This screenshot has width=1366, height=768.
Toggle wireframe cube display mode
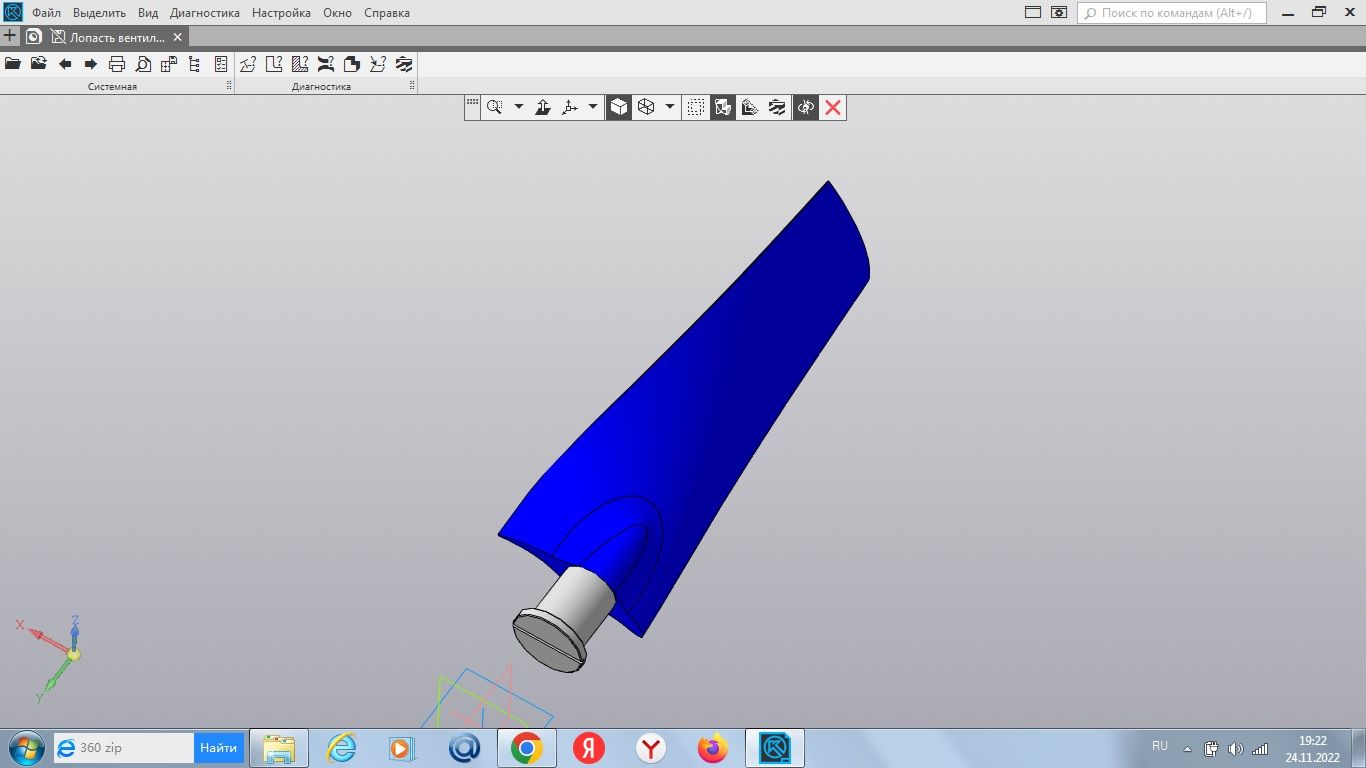[x=646, y=107]
